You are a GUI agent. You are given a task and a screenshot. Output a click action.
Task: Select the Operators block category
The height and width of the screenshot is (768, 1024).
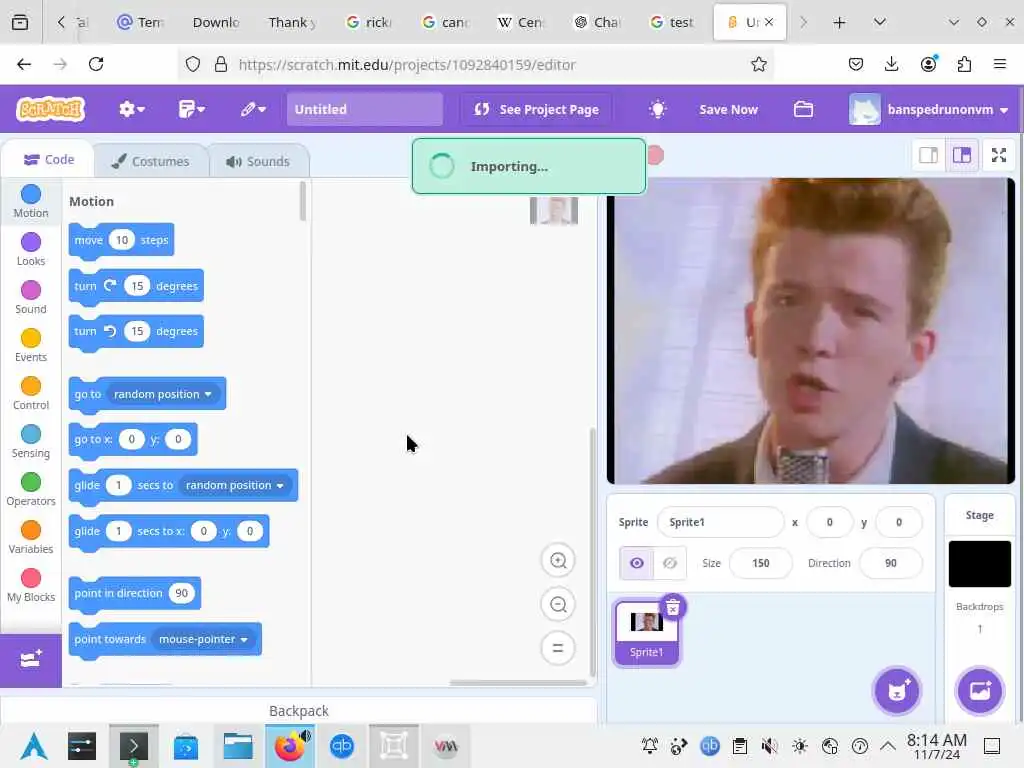[31, 489]
